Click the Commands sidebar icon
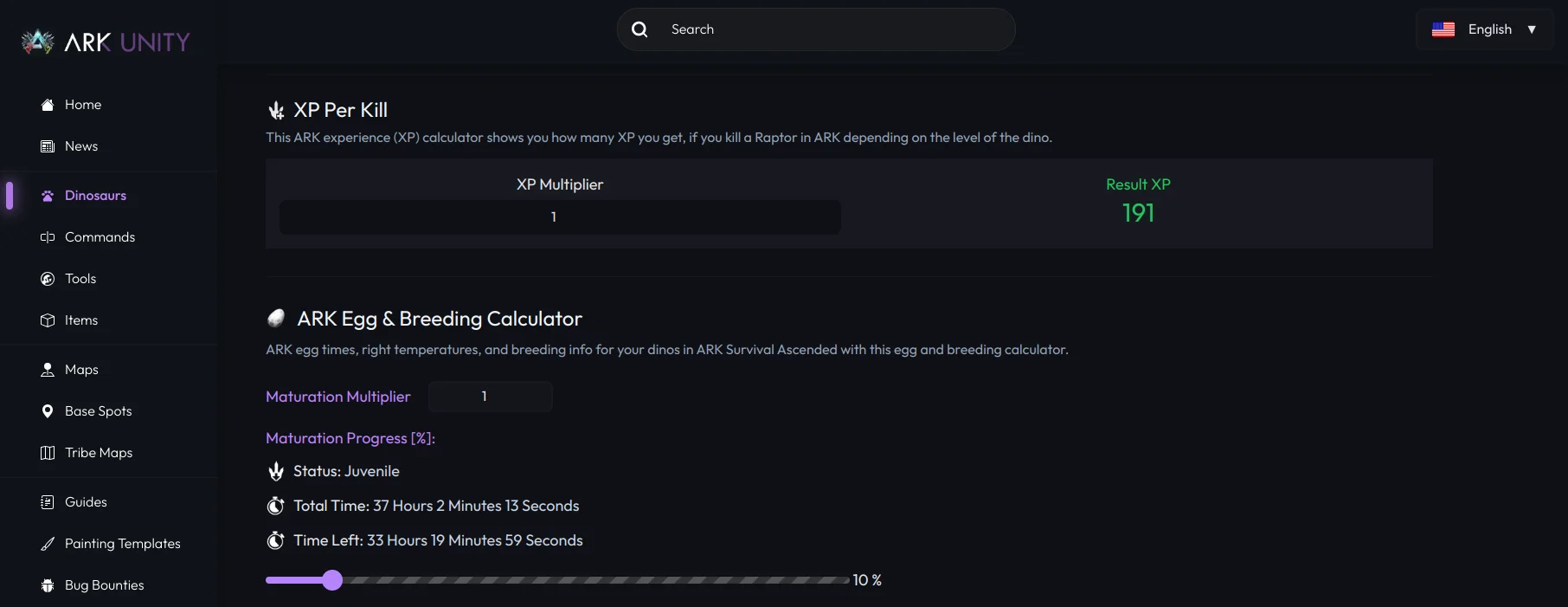 pyautogui.click(x=48, y=237)
